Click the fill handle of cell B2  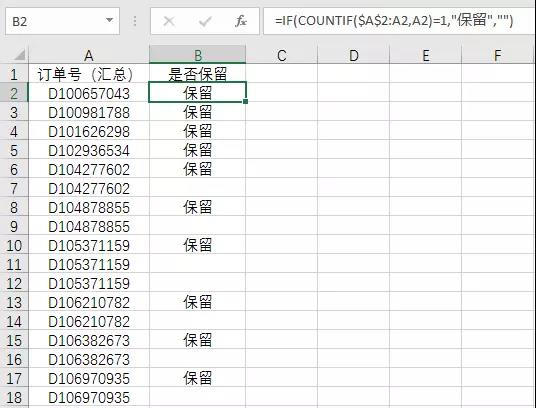(x=245, y=101)
